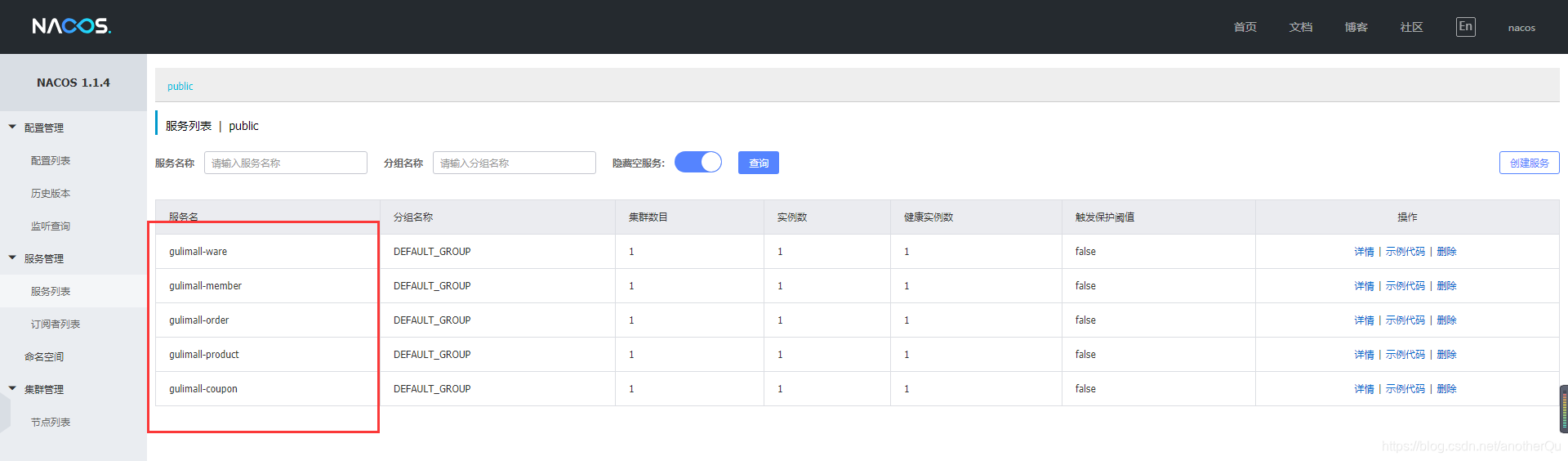Click the gulimall-product service name

click(204, 355)
